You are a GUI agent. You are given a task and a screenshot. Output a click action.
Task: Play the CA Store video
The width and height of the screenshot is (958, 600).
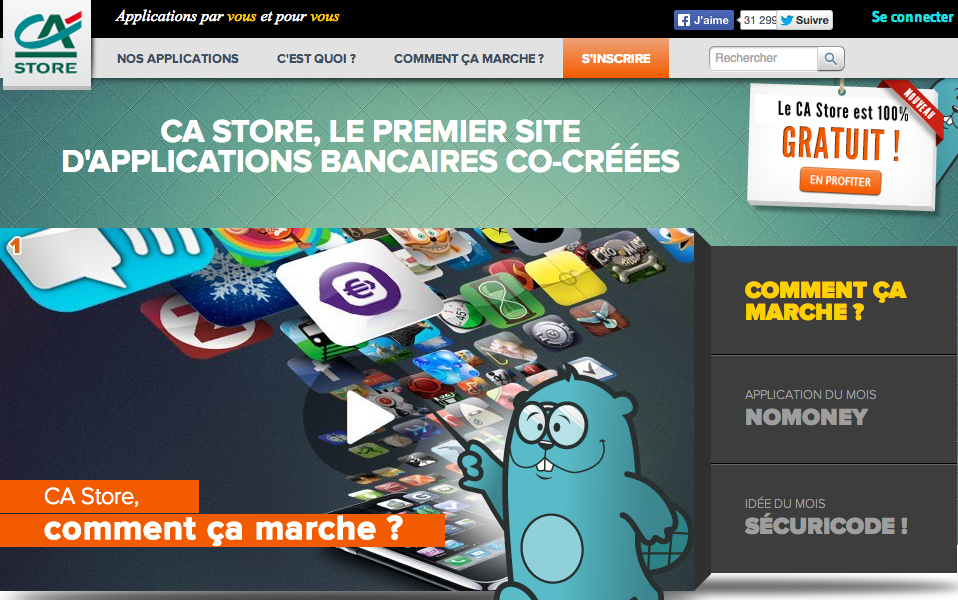click(x=367, y=417)
